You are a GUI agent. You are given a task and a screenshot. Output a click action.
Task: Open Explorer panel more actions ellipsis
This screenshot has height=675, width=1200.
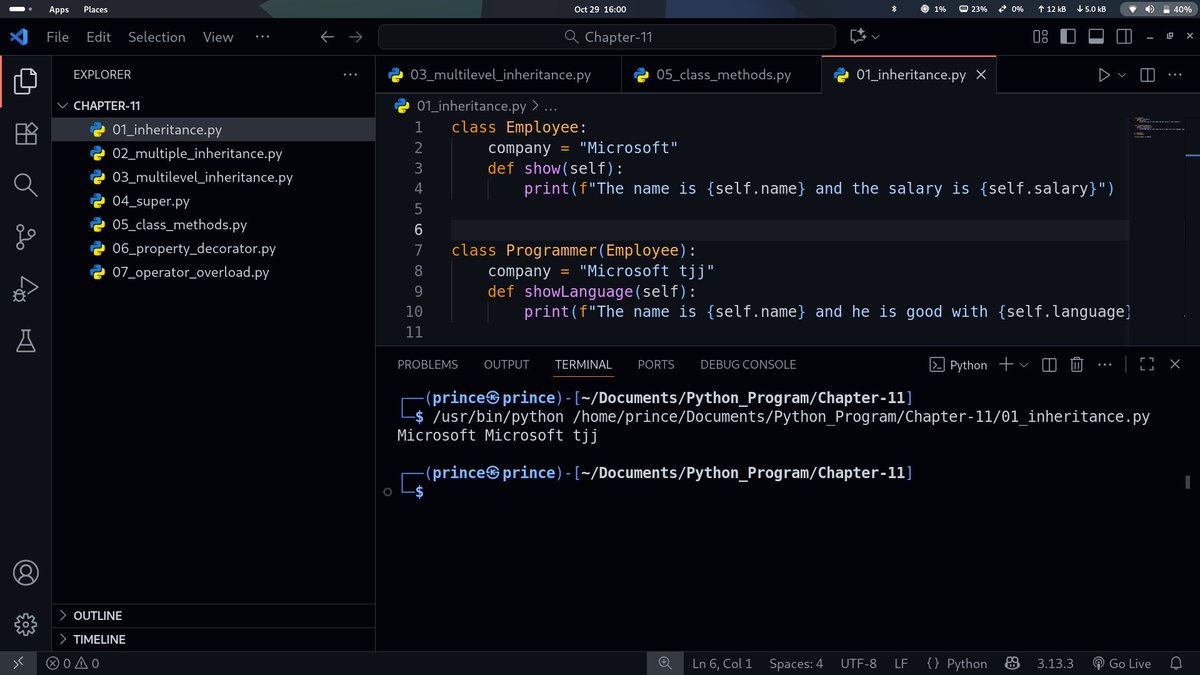click(350, 75)
